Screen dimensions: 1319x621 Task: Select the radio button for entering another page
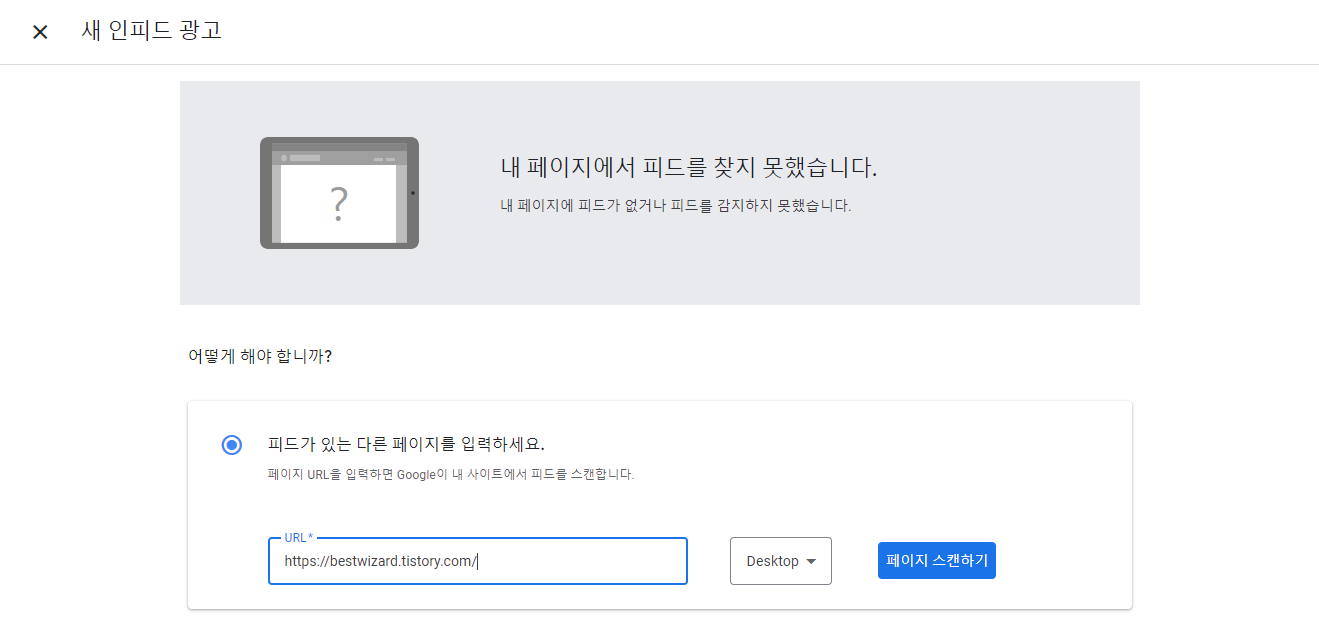(x=231, y=444)
